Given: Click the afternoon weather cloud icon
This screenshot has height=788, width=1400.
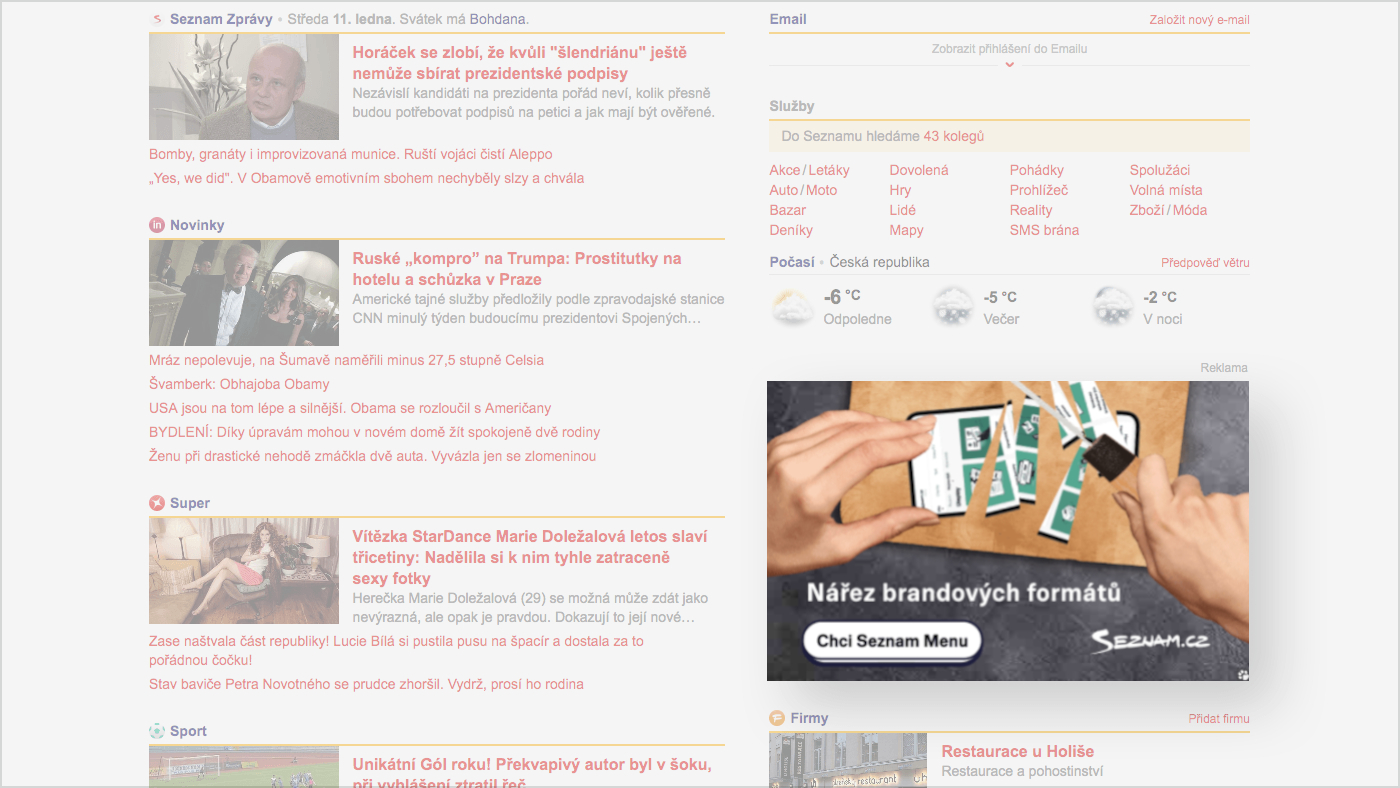Looking at the screenshot, I should click(792, 307).
